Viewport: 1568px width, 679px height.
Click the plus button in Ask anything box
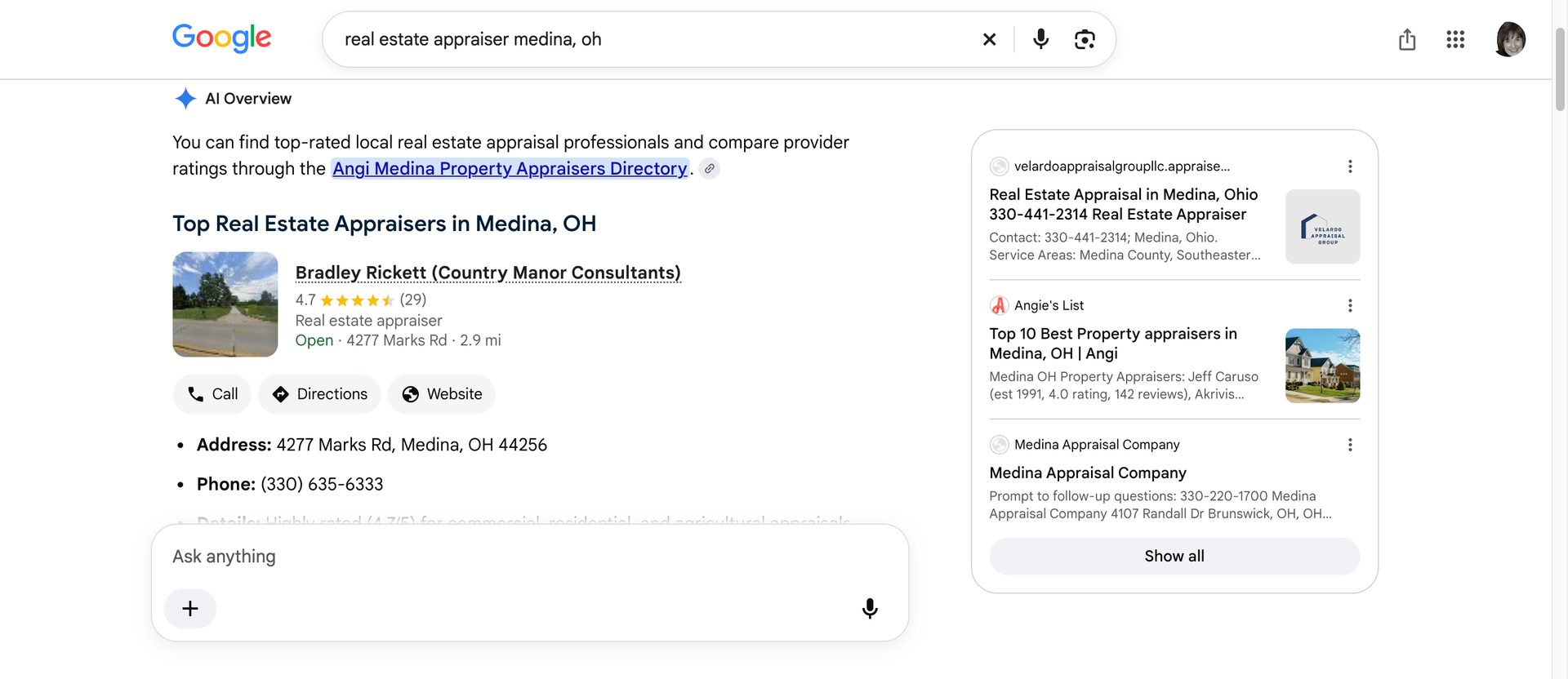[190, 609]
